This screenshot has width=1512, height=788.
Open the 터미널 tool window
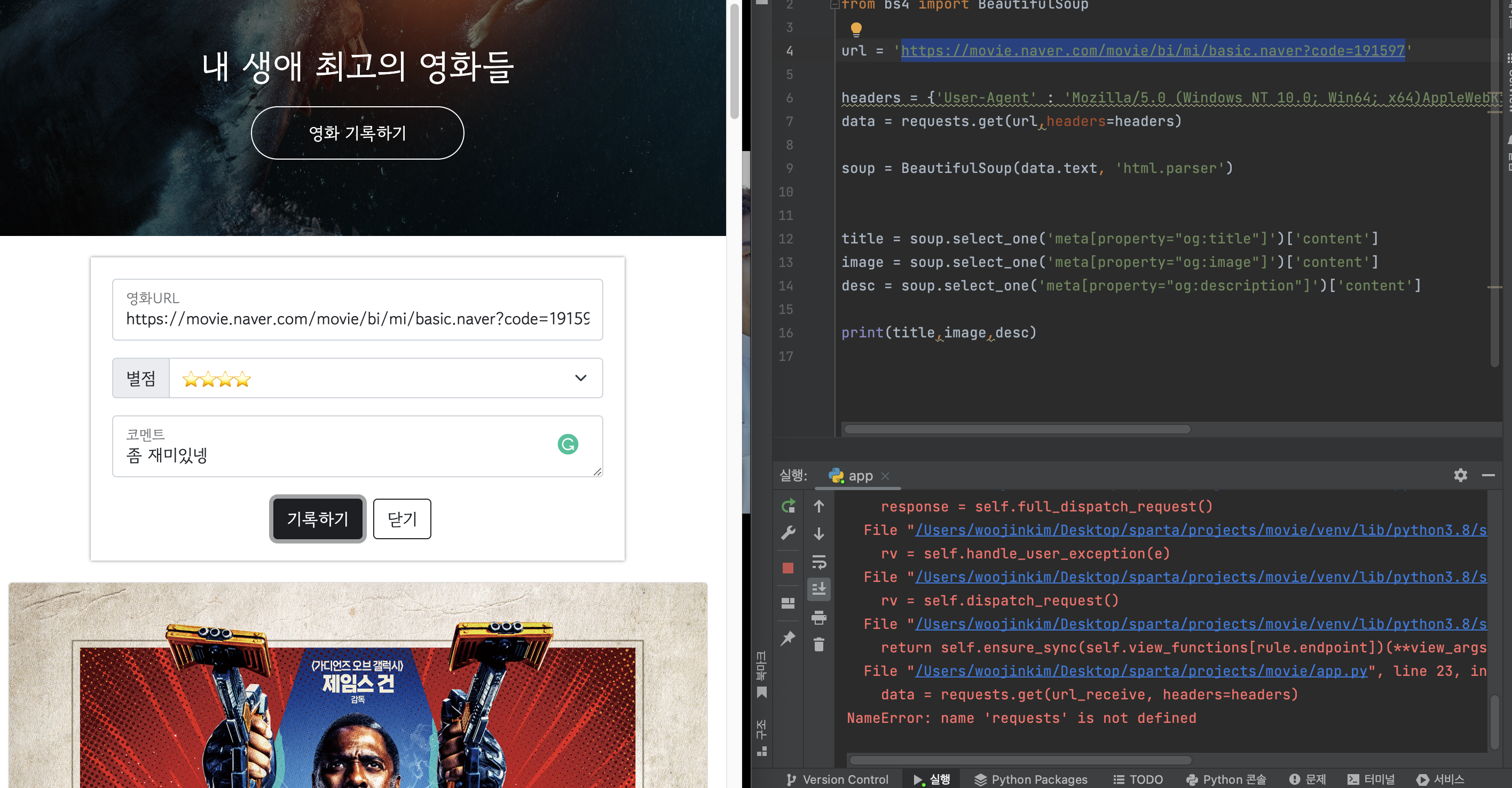tap(1371, 779)
